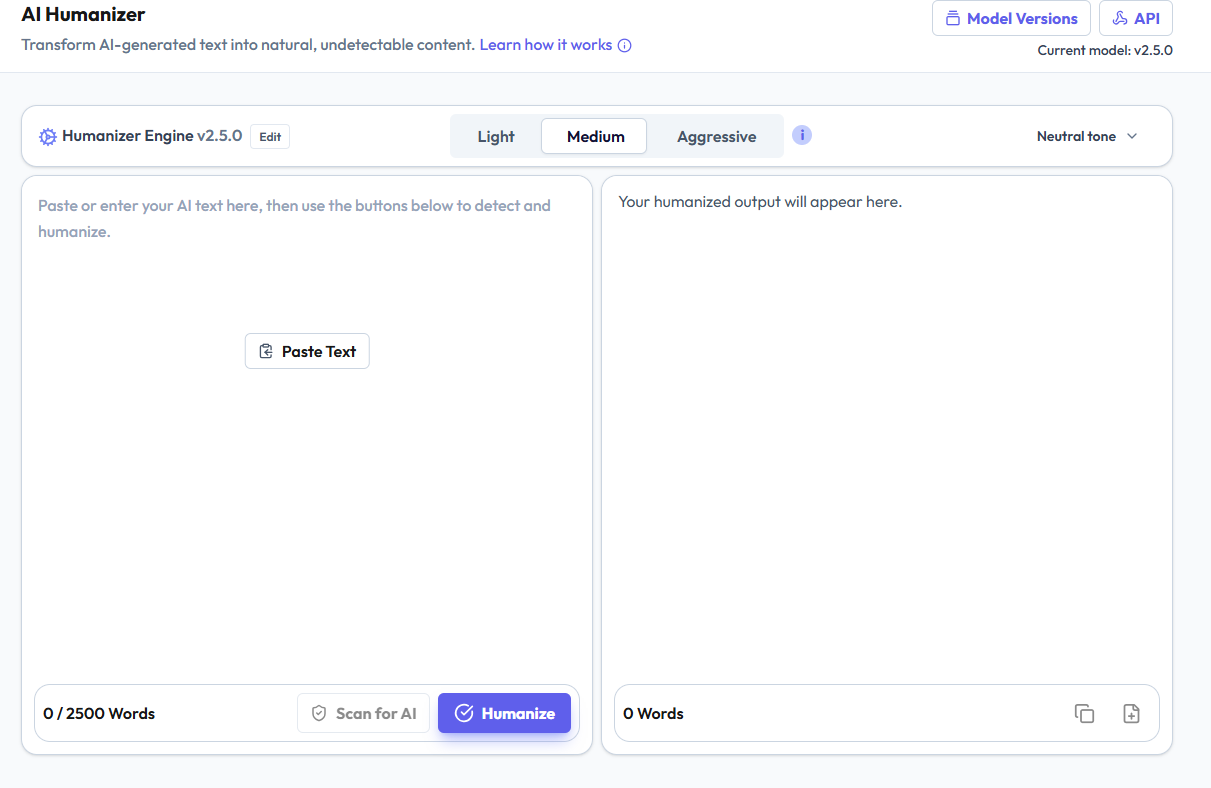
Task: Click the Scan for AI button
Action: (364, 713)
